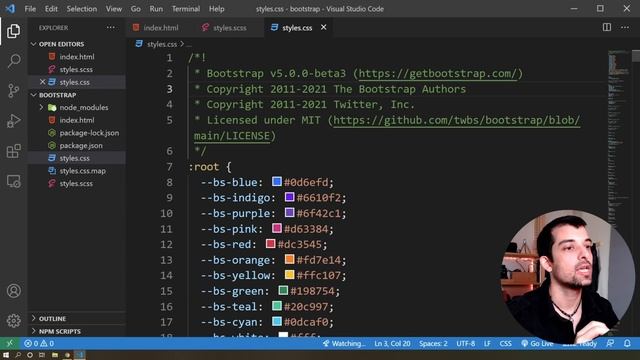Show errors and warnings count in status bar
Image resolution: width=640 pixels, height=360 pixels.
(39, 343)
